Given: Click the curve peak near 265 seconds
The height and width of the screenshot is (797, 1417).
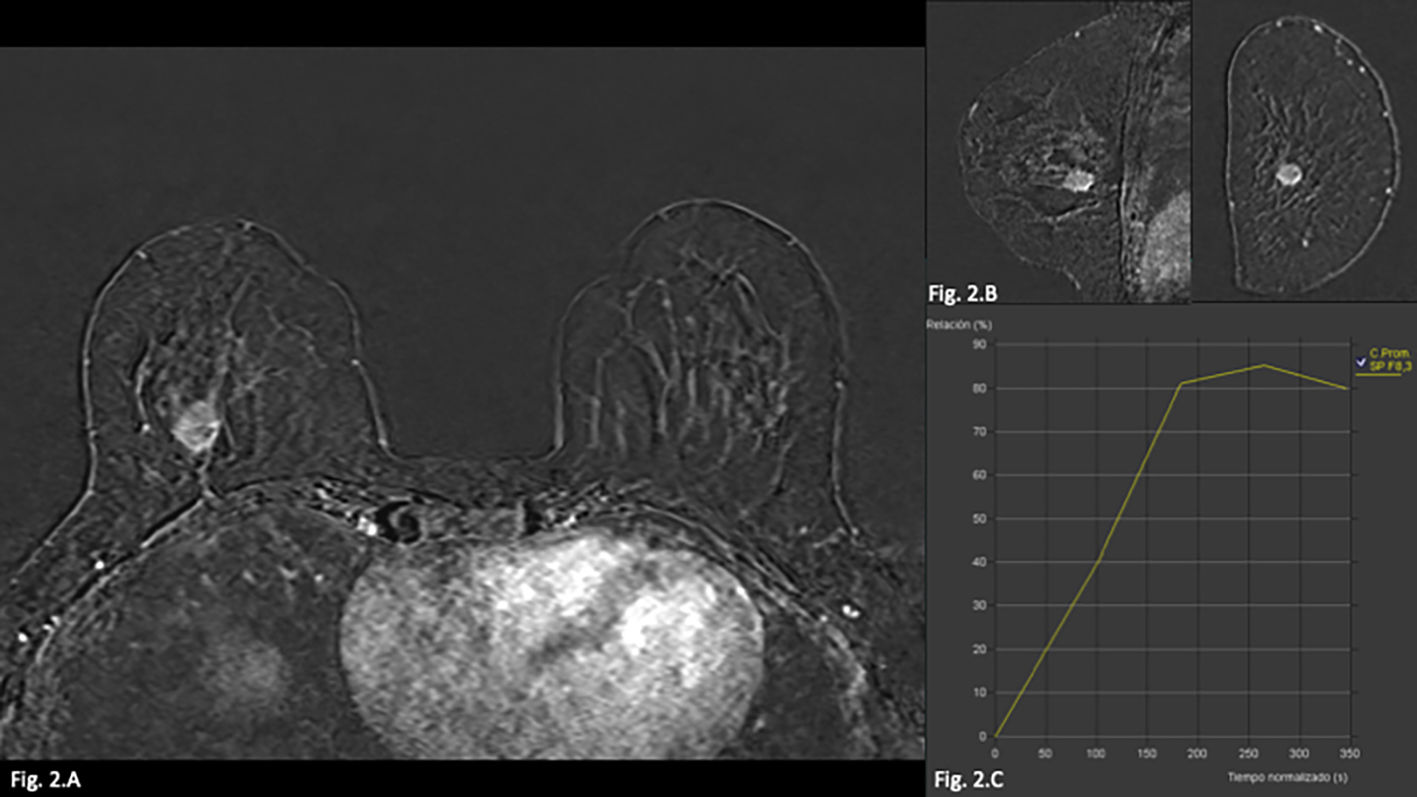Looking at the screenshot, I should point(1264,365).
